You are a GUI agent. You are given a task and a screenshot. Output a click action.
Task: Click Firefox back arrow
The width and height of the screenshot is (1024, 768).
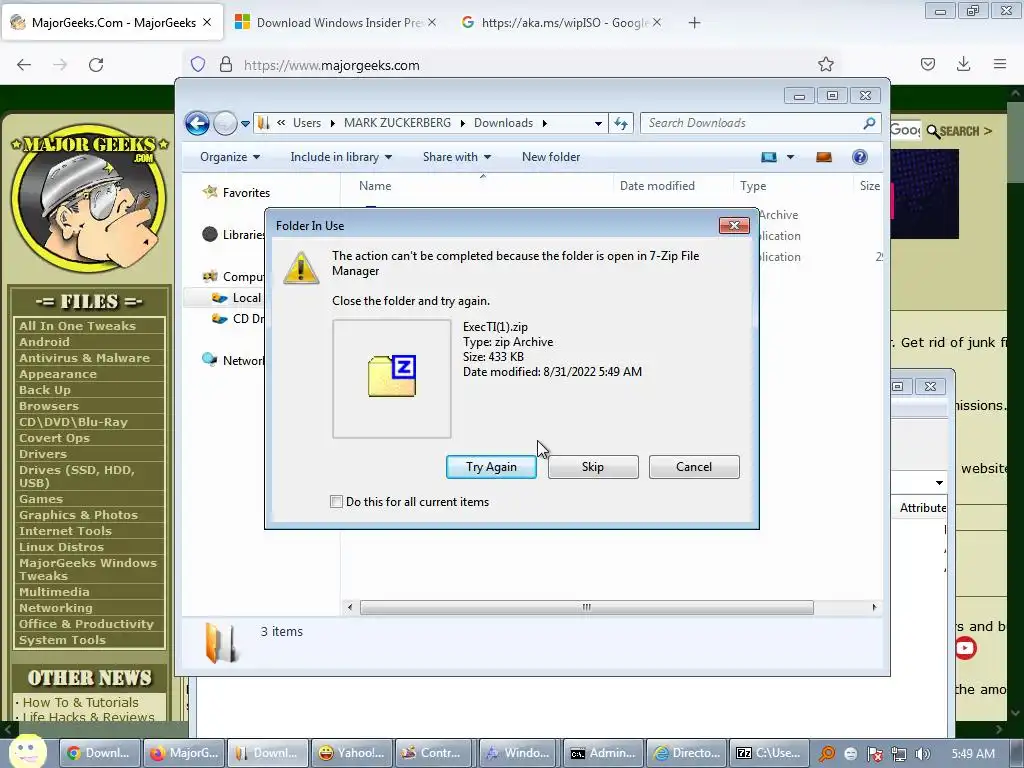coord(24,65)
